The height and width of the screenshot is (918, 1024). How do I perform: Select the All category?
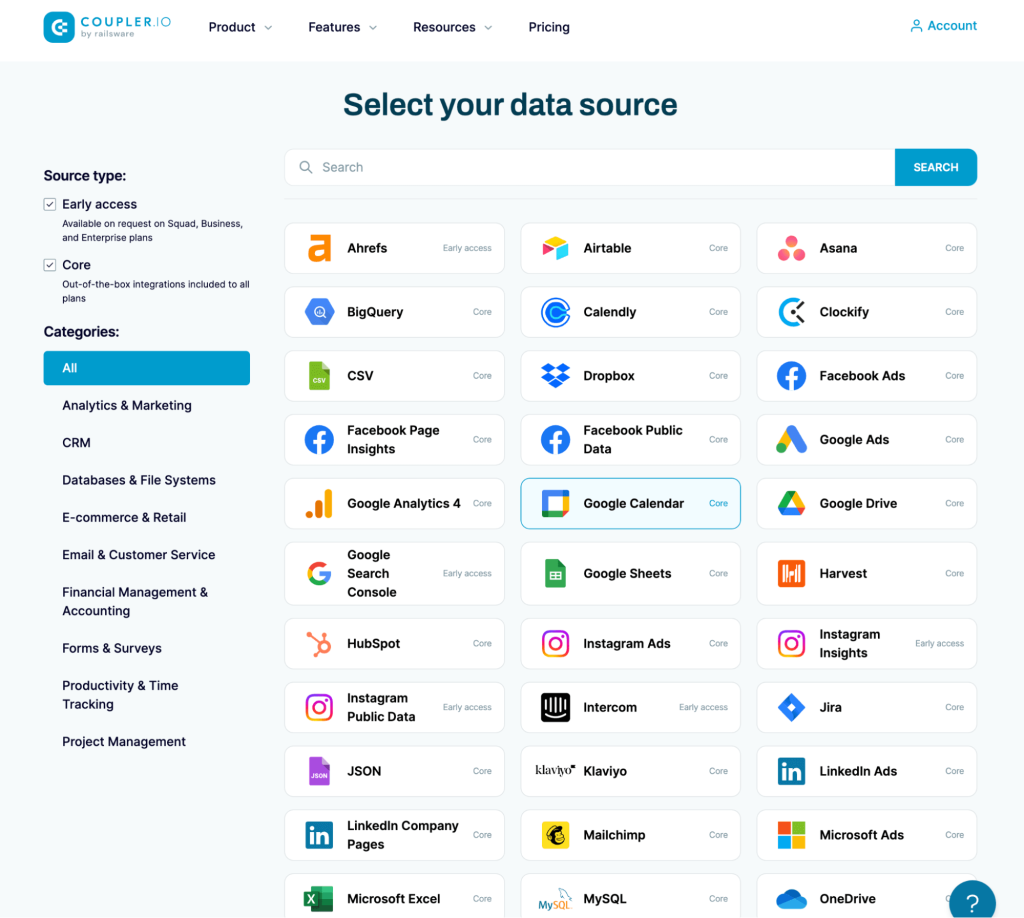147,368
